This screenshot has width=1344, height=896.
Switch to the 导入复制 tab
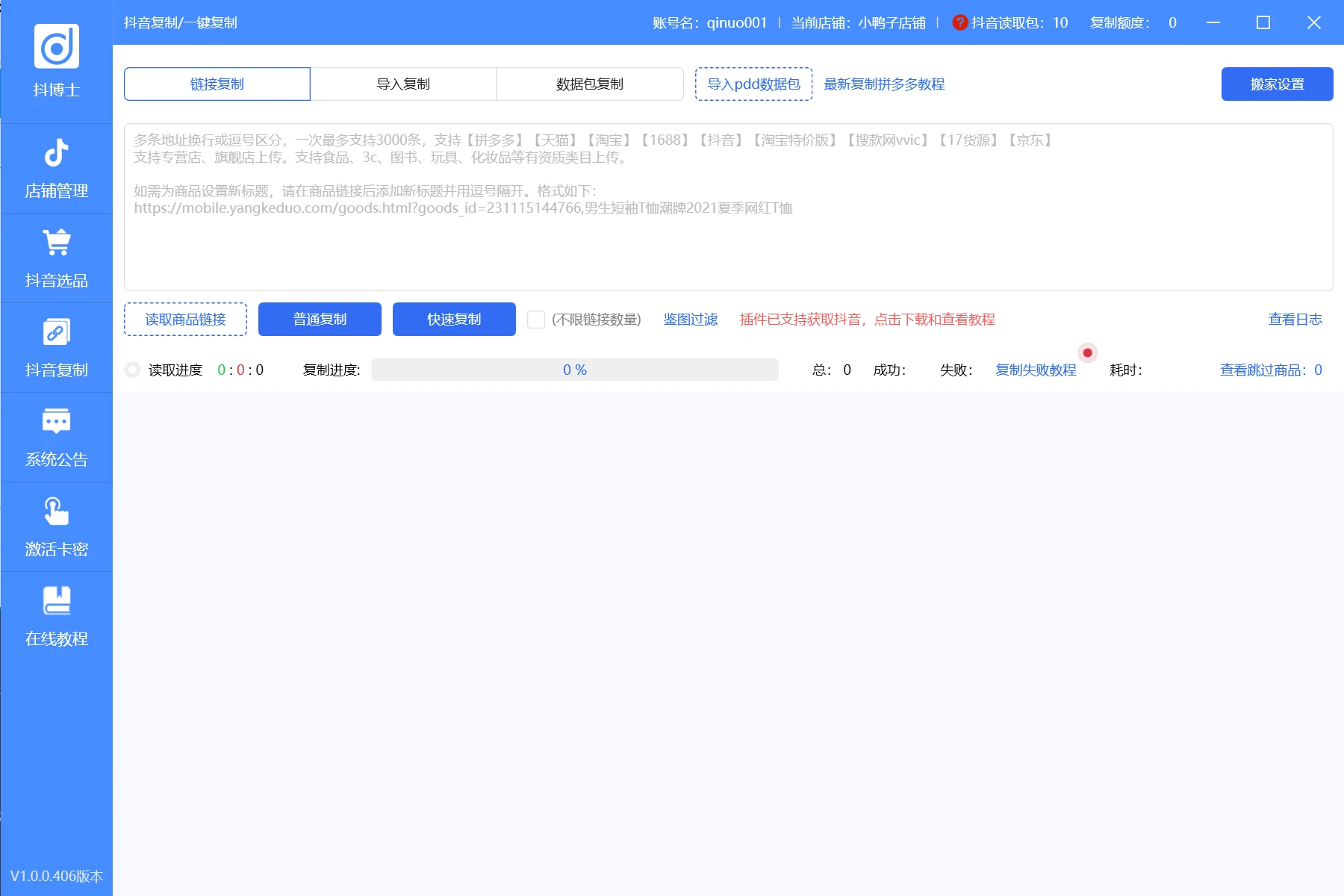point(403,84)
